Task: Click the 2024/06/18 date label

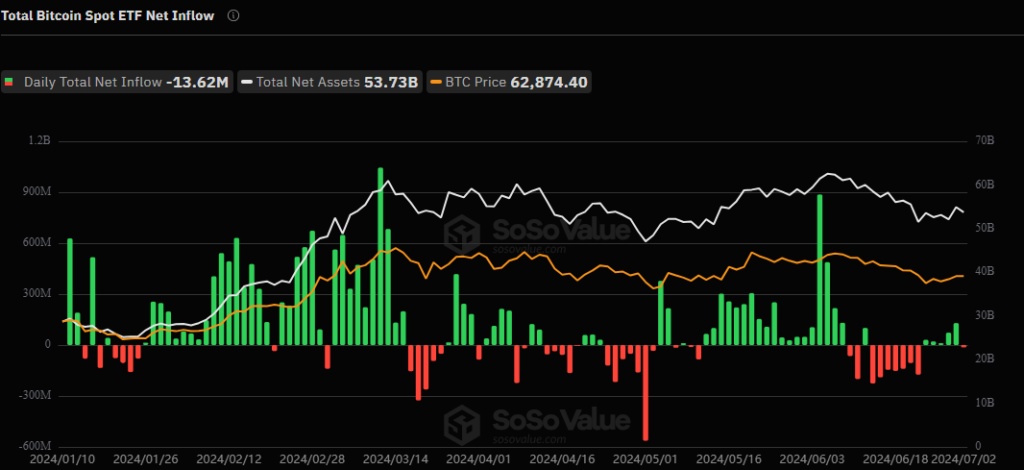Action: pyautogui.click(x=896, y=460)
